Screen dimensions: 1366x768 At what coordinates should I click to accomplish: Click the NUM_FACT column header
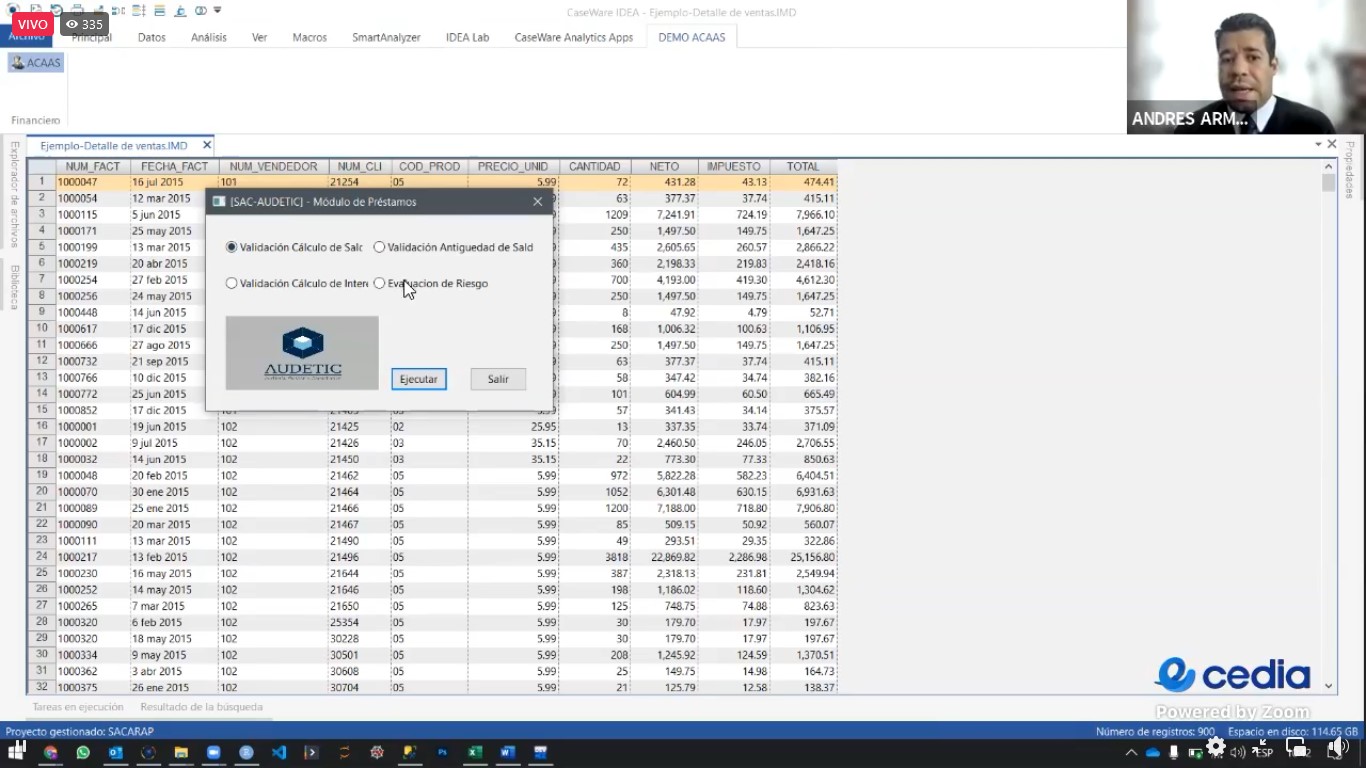[93, 167]
